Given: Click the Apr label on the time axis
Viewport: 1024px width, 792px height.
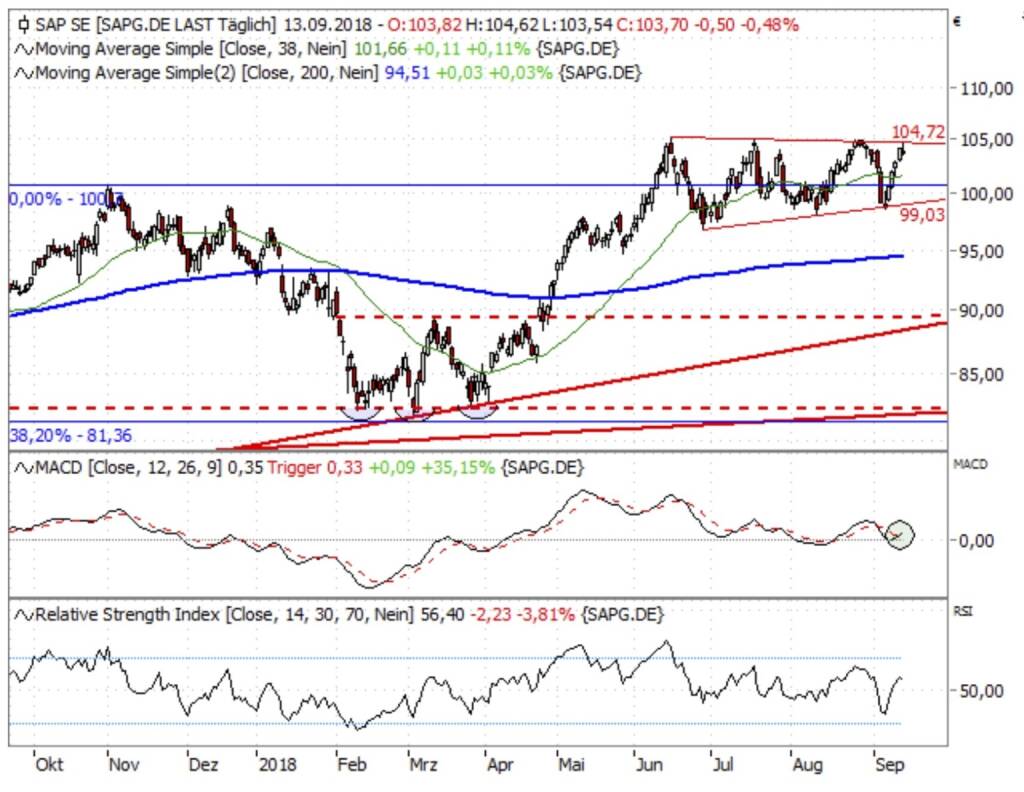Looking at the screenshot, I should pos(500,765).
